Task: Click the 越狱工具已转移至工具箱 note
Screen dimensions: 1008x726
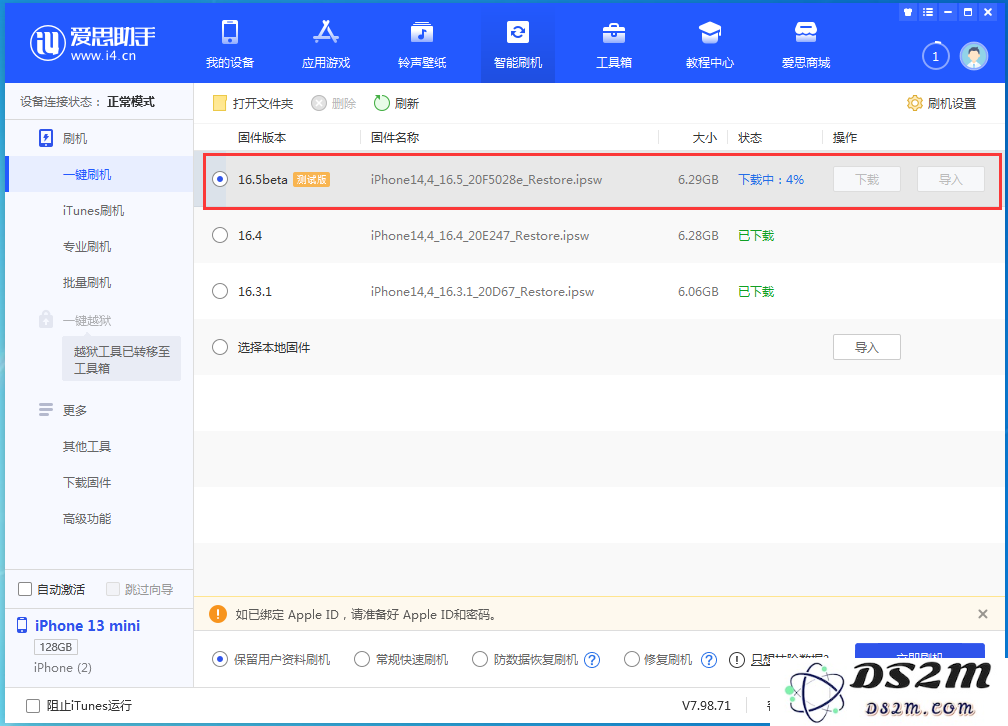Action: [122, 359]
